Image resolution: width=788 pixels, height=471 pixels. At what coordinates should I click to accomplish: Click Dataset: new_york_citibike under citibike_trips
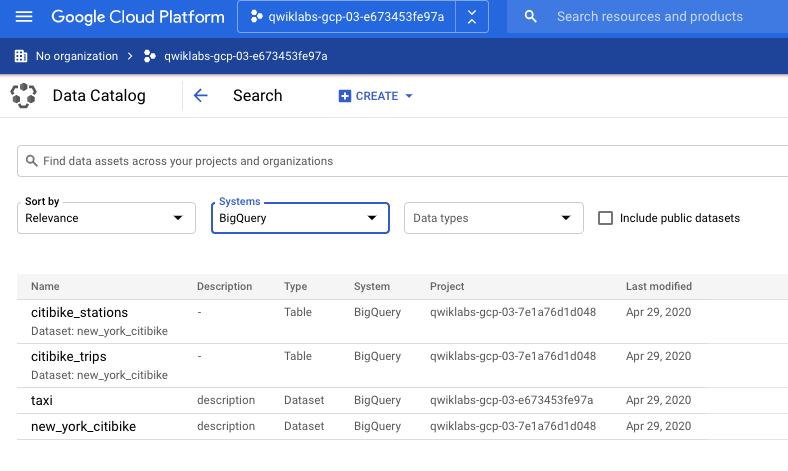point(100,375)
